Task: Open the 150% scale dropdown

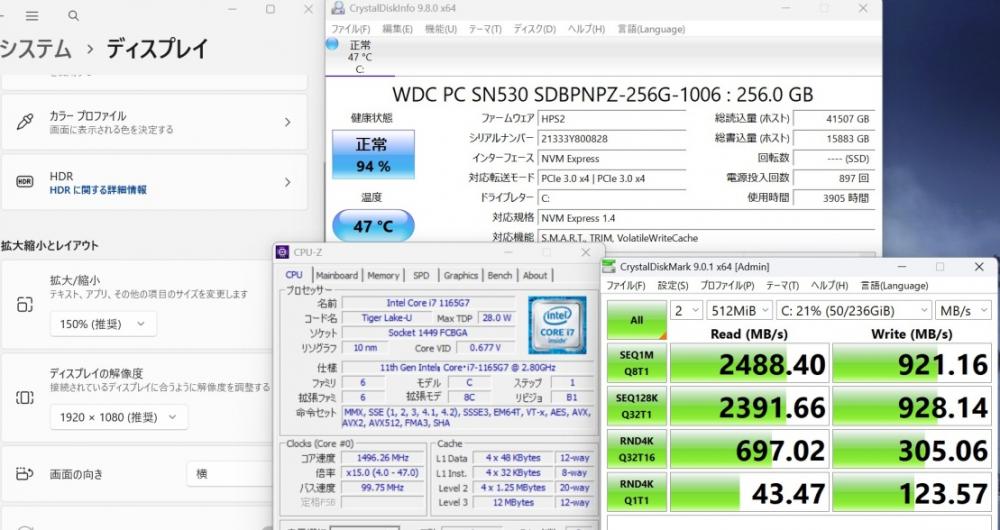Action: tap(103, 324)
